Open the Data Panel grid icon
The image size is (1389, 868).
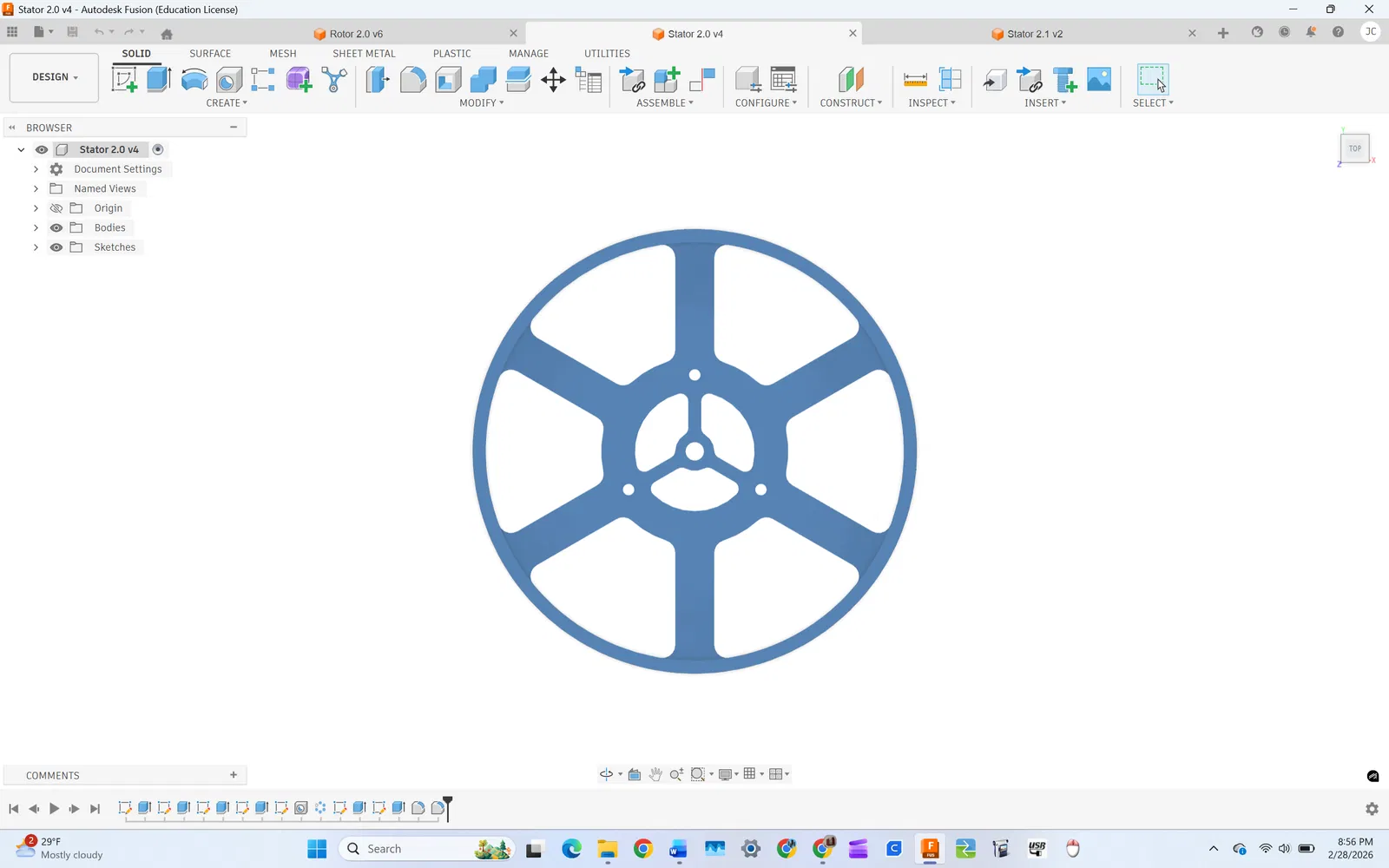coord(12,32)
